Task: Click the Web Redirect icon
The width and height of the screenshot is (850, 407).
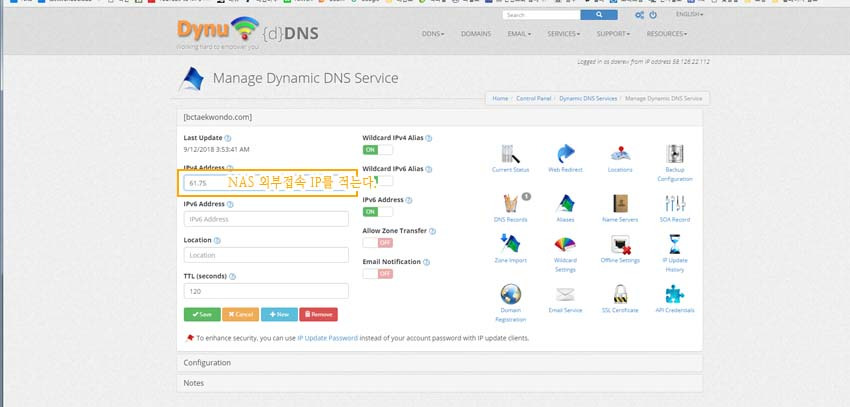Action: (x=566, y=155)
